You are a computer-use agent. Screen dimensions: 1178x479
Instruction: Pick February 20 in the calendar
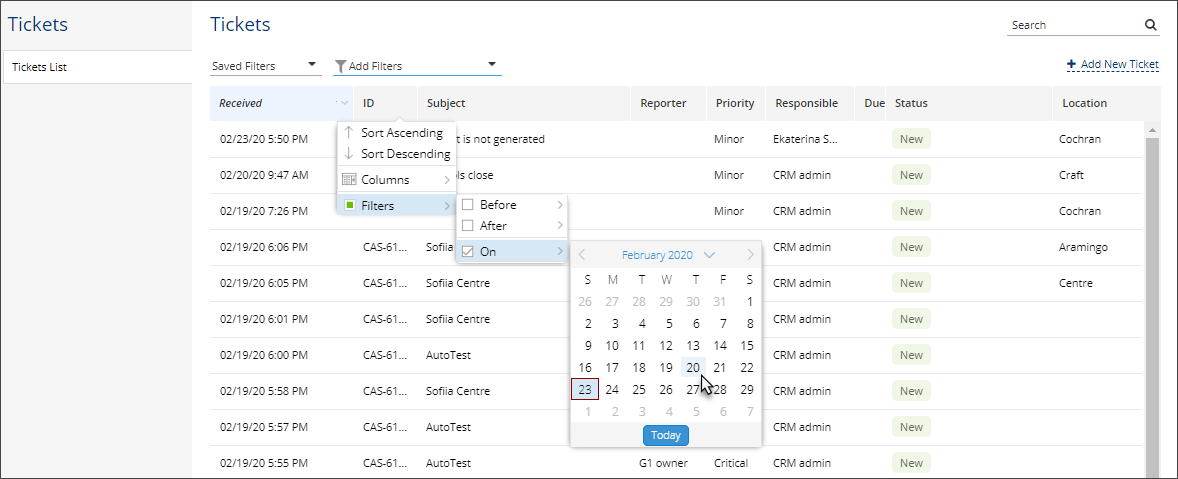693,368
